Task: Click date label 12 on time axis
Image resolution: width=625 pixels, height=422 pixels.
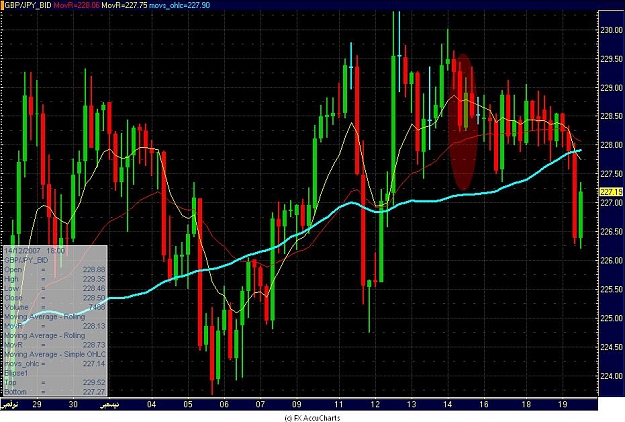Action: point(375,404)
